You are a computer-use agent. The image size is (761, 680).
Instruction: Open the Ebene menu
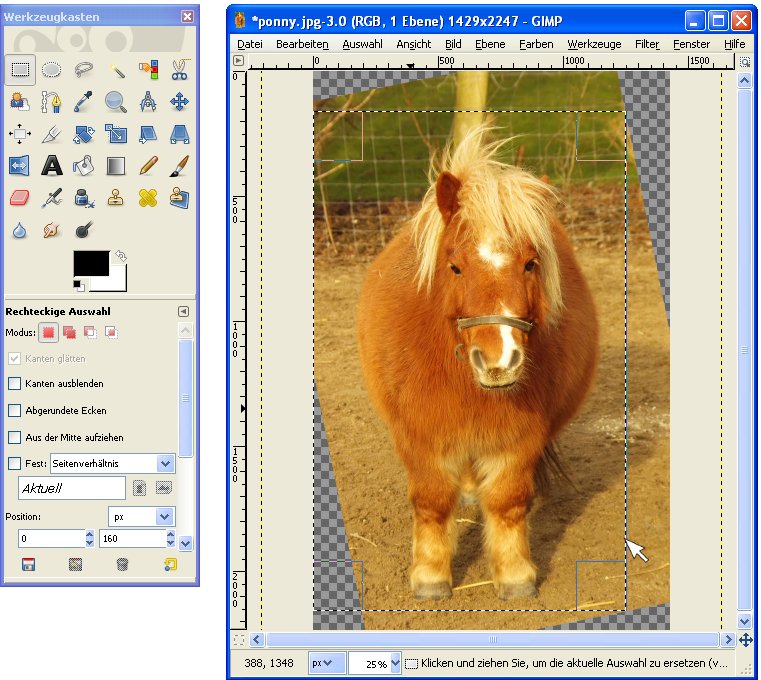point(490,44)
